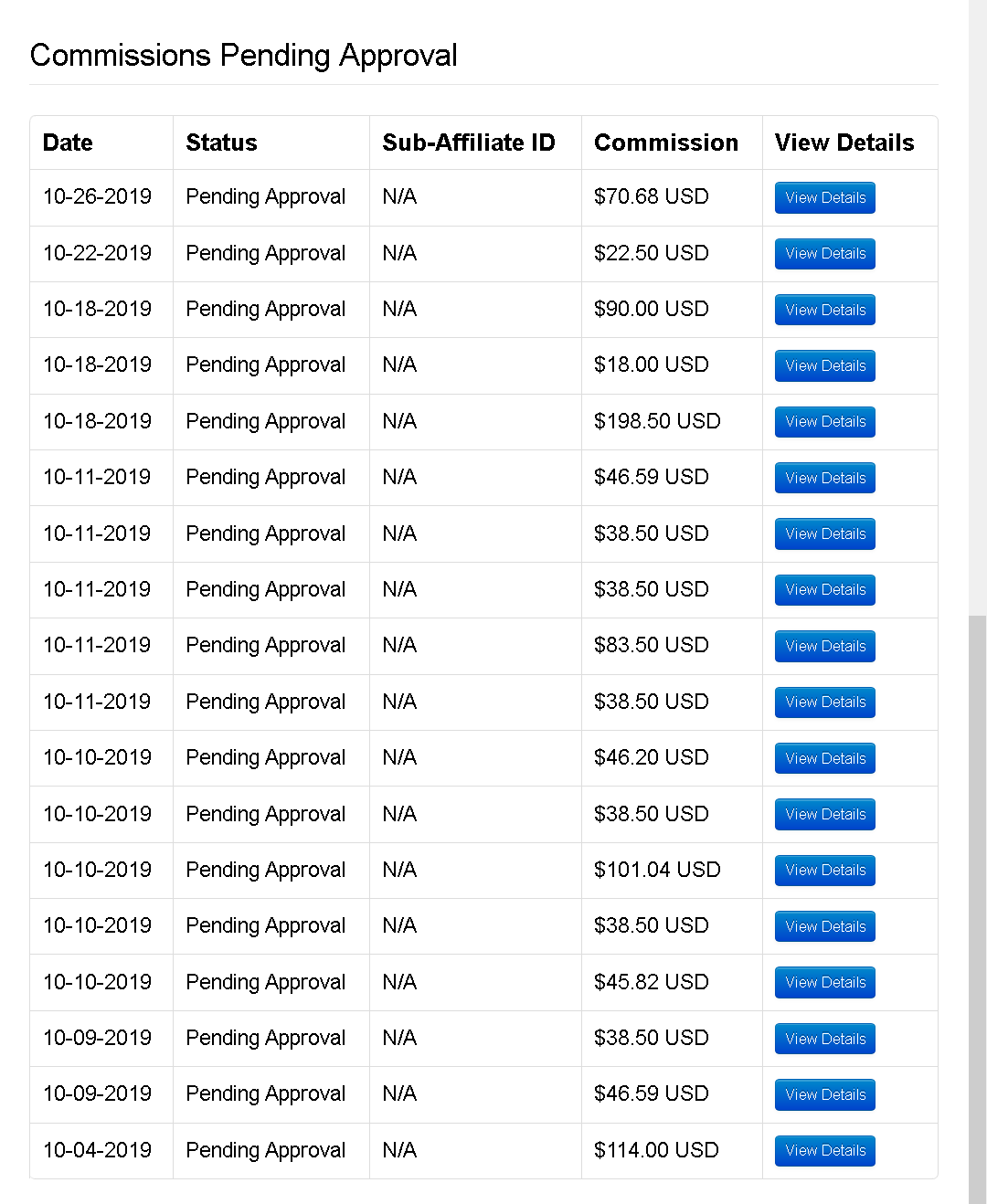Open View Details for the $22.50 commission
The height and width of the screenshot is (1204, 987).
click(x=824, y=253)
